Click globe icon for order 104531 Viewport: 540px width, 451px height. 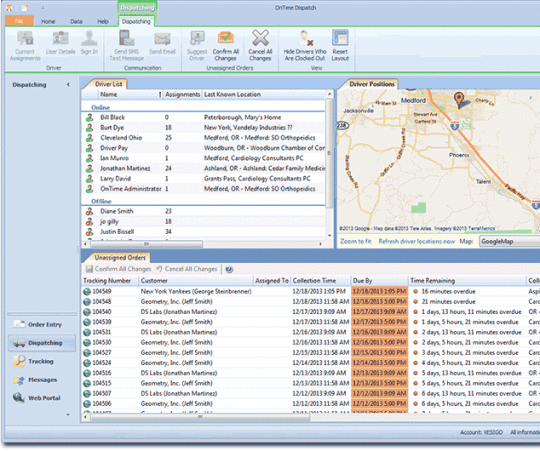click(x=87, y=333)
